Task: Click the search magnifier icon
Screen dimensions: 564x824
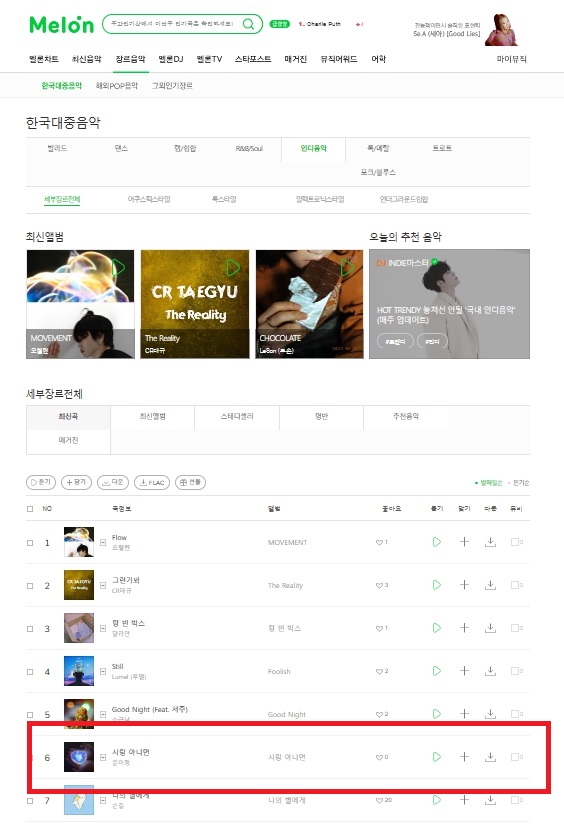Action: coord(249,24)
